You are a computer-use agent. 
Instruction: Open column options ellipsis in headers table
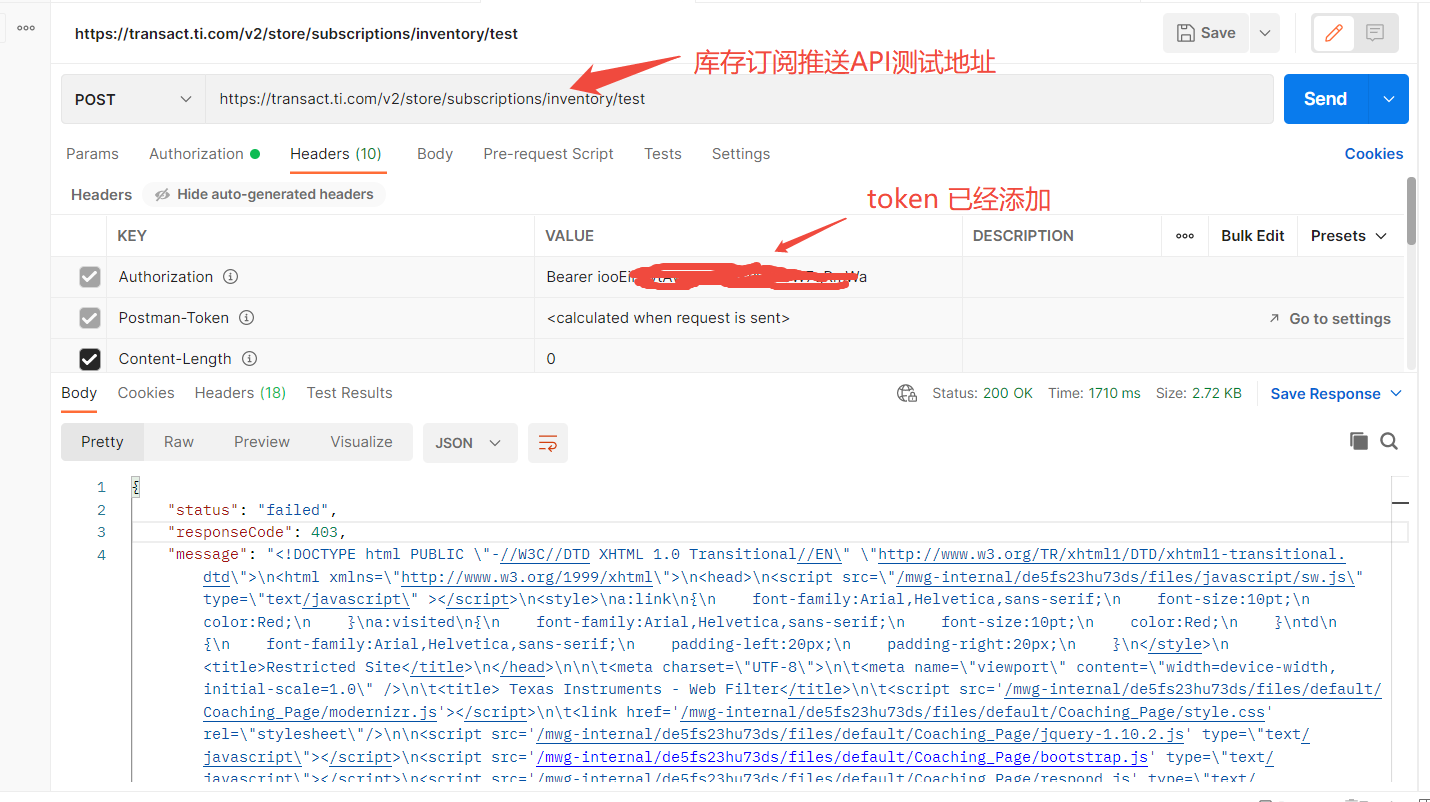pos(1185,236)
